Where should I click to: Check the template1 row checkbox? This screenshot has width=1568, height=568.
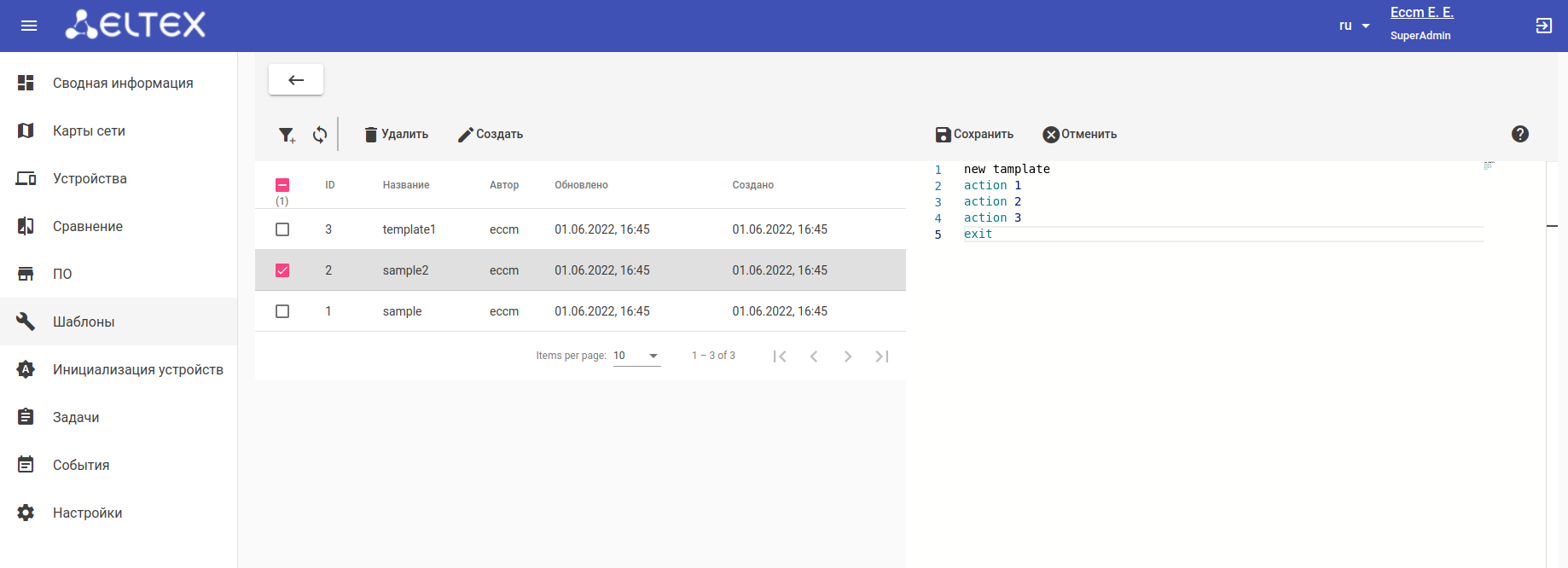(x=282, y=229)
